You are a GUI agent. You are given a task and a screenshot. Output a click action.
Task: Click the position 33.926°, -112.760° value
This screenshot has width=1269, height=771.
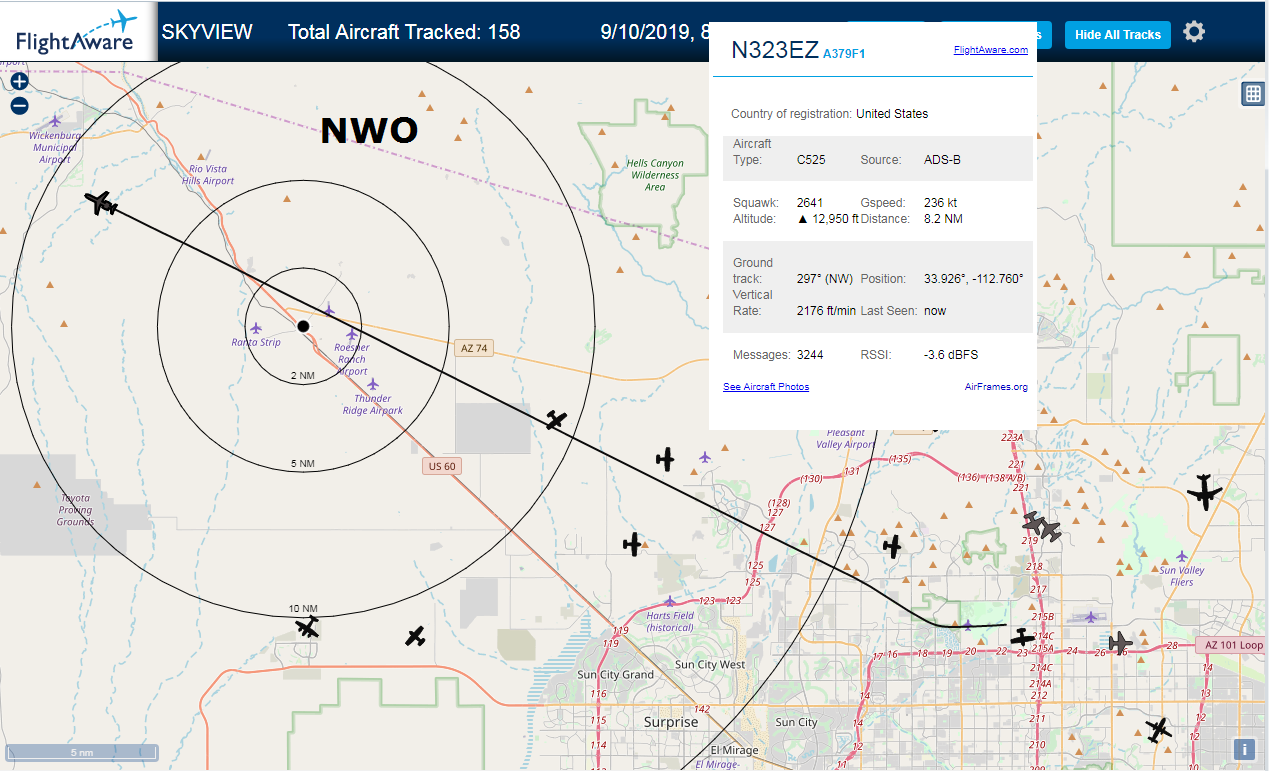coord(973,279)
